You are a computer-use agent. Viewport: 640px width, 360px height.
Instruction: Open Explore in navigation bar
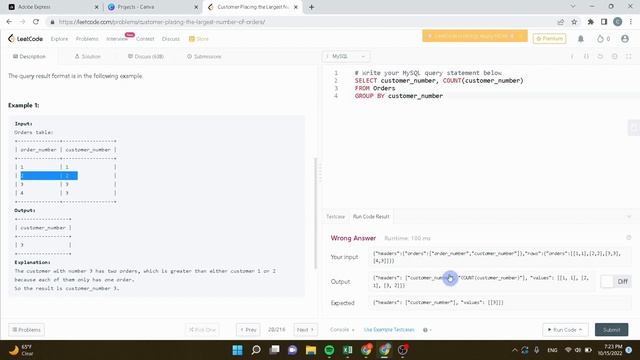pos(59,39)
